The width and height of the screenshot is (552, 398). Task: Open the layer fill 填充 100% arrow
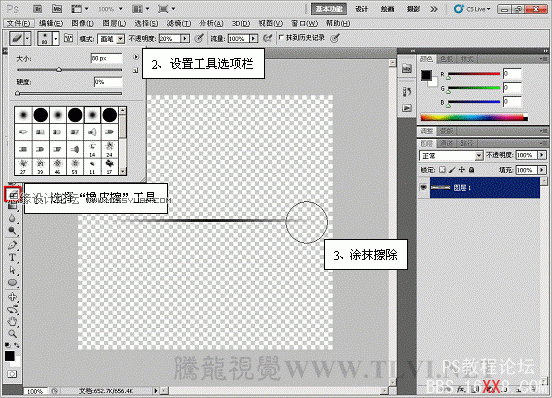tap(542, 170)
